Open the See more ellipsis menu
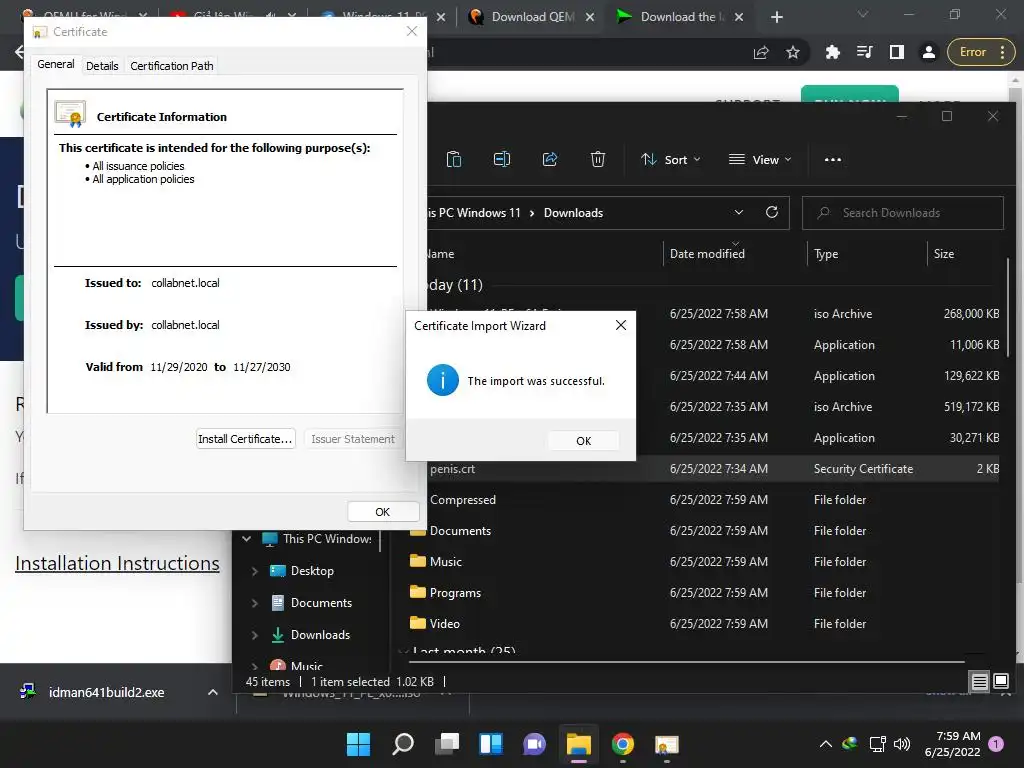Image resolution: width=1024 pixels, height=768 pixels. click(x=833, y=159)
